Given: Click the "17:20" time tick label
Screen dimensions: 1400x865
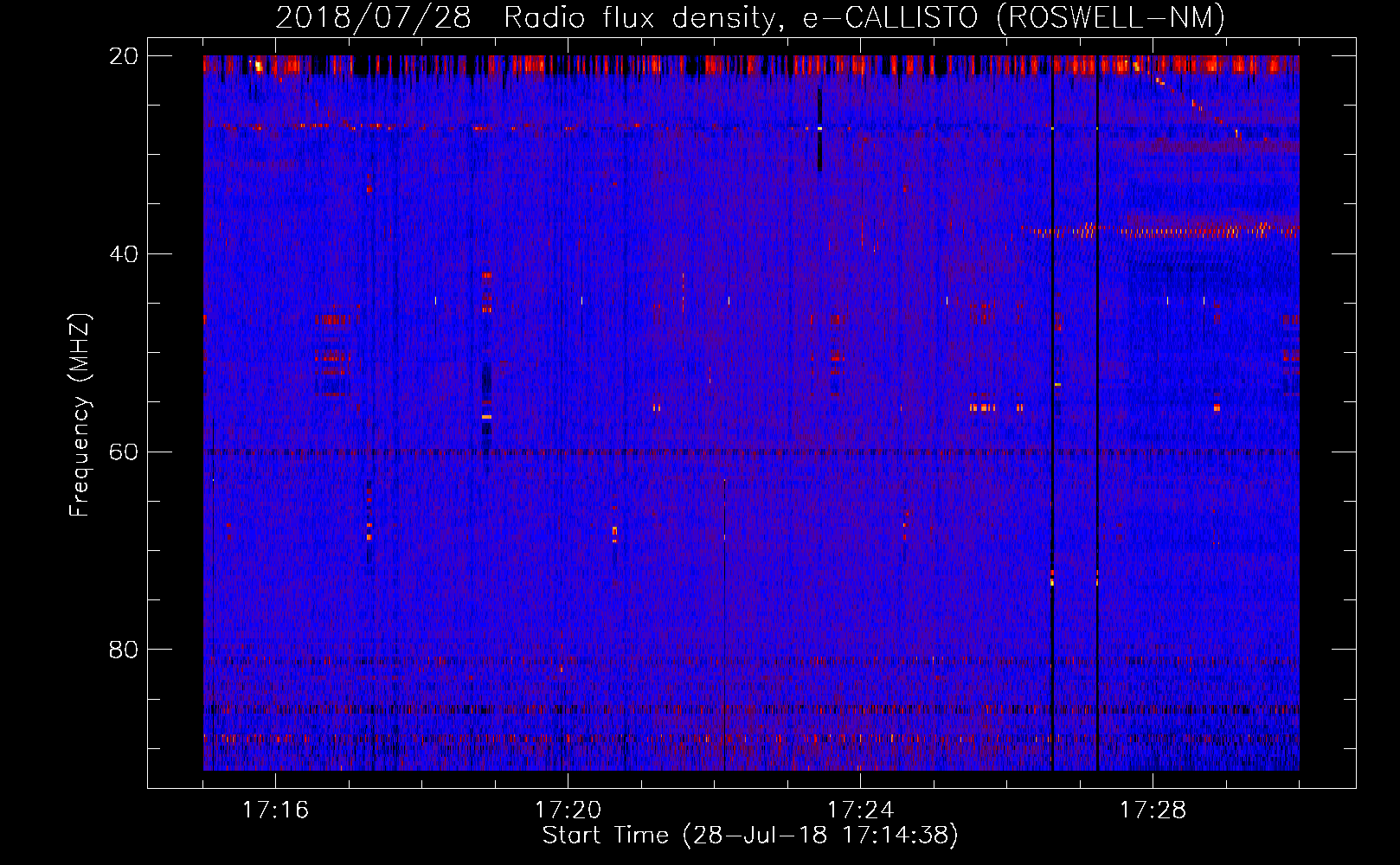Looking at the screenshot, I should pos(568,810).
